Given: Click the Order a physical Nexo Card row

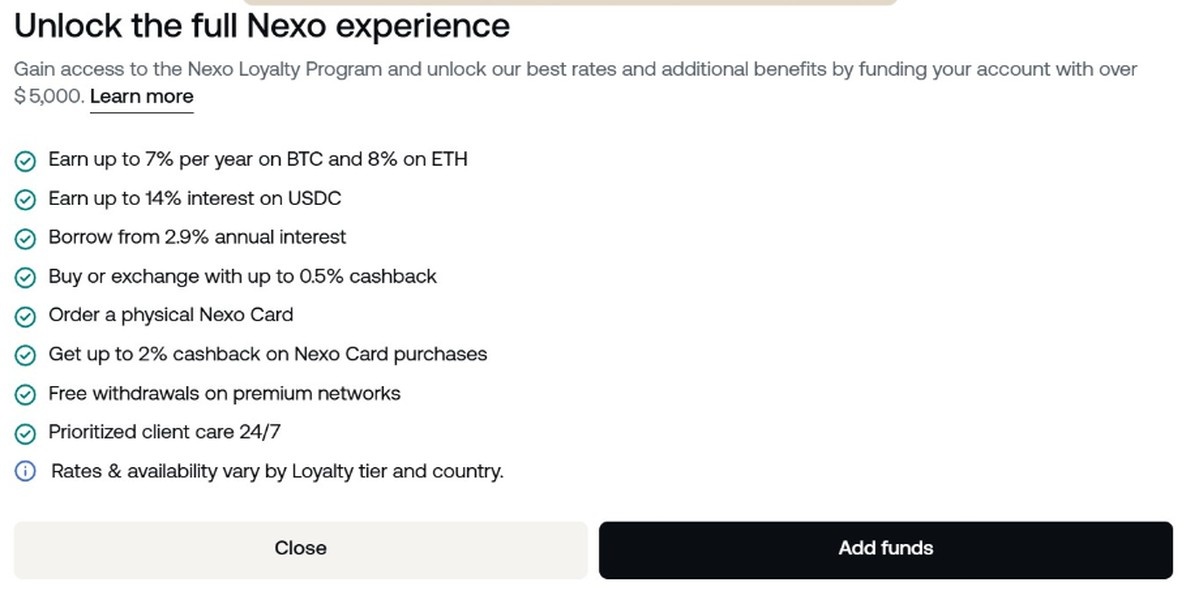Looking at the screenshot, I should 170,315.
